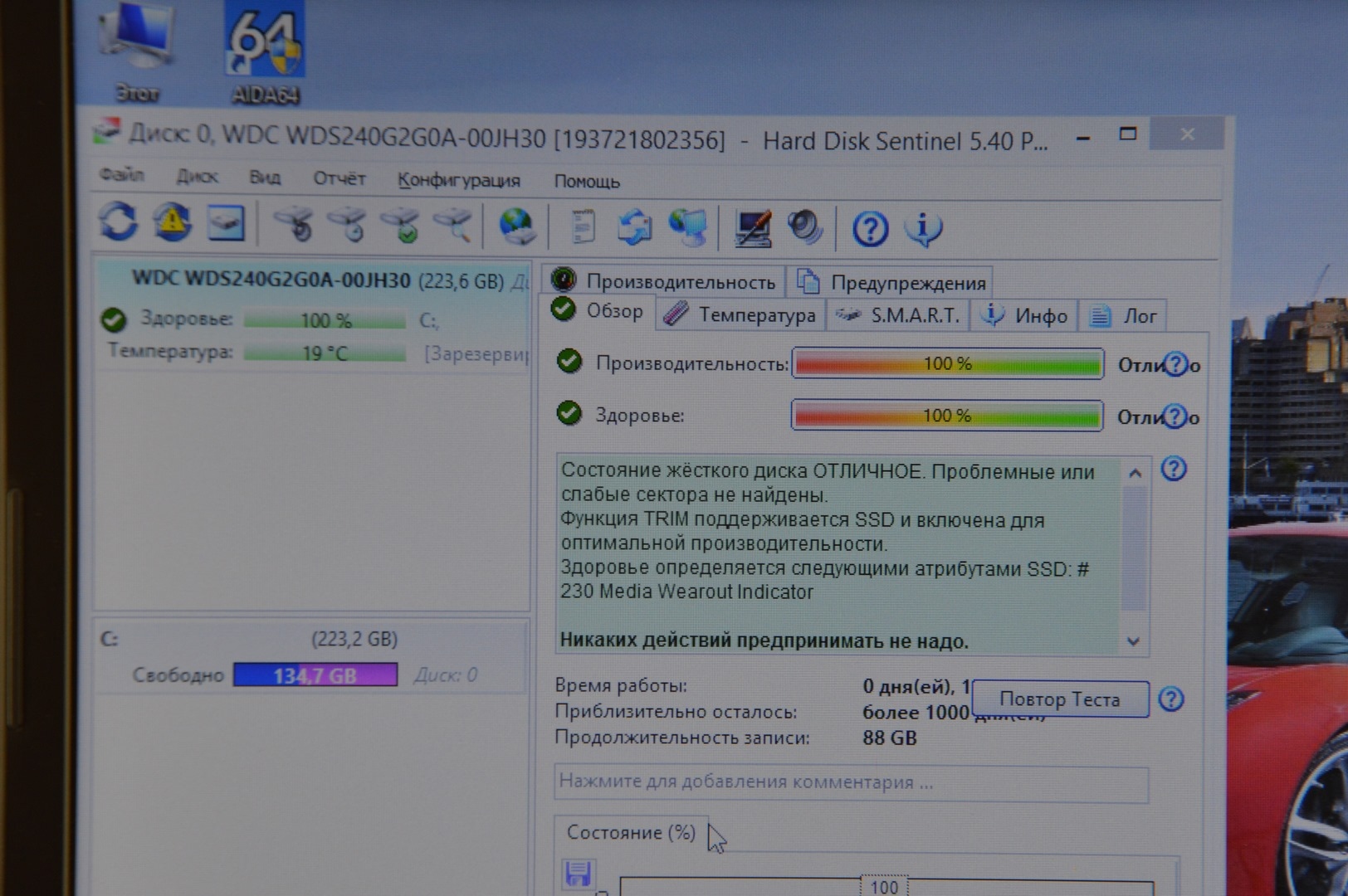Image resolution: width=1348 pixels, height=896 pixels.
Task: Click the yellow warning alert toolbar icon
Action: (172, 222)
